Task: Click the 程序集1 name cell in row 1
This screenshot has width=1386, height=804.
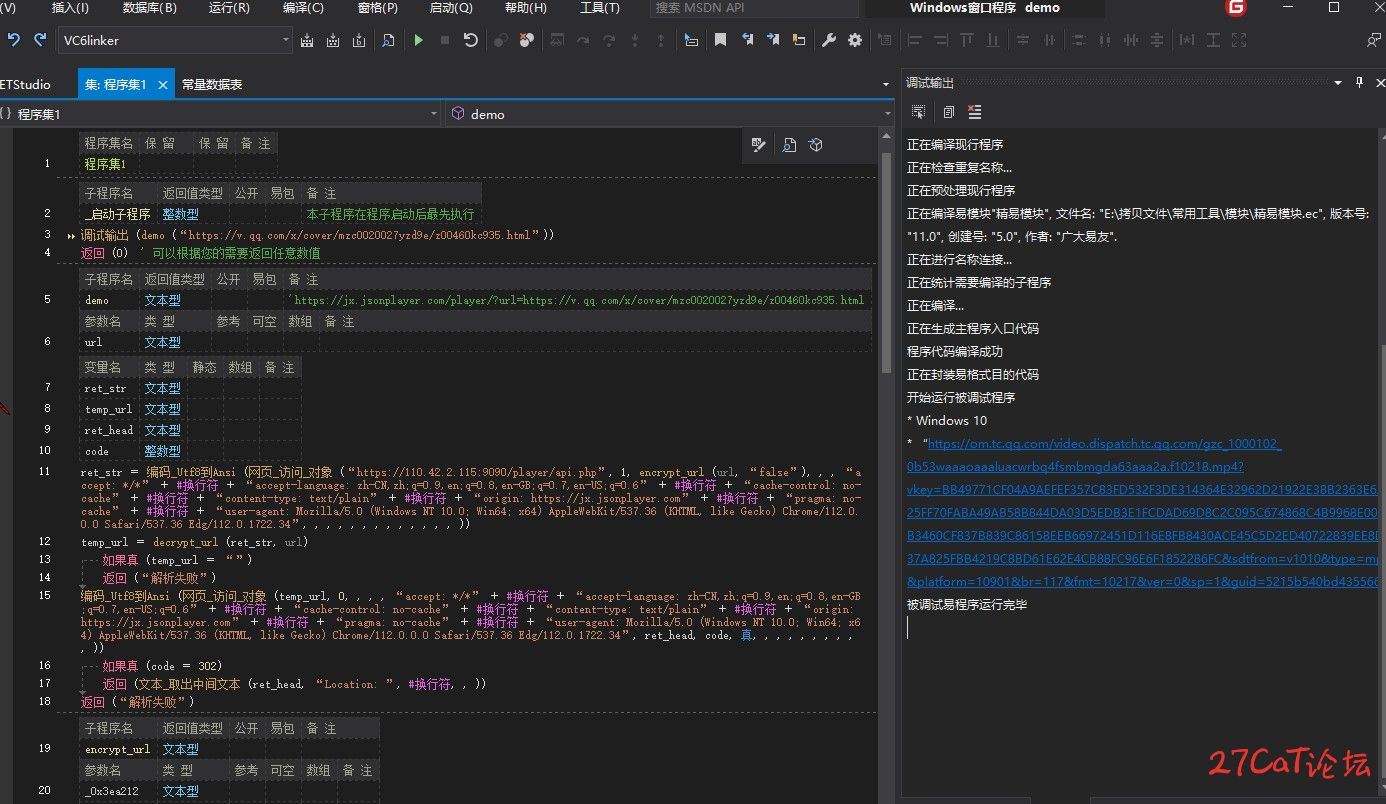Action: 108,164
